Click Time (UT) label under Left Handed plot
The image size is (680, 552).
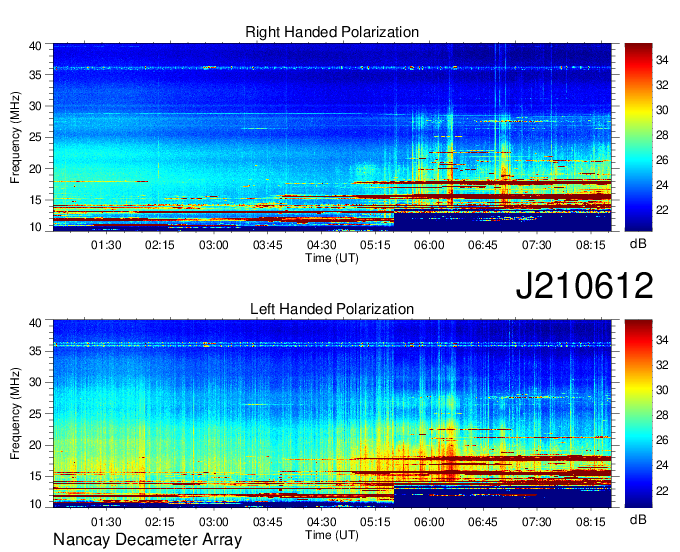pyautogui.click(x=332, y=535)
